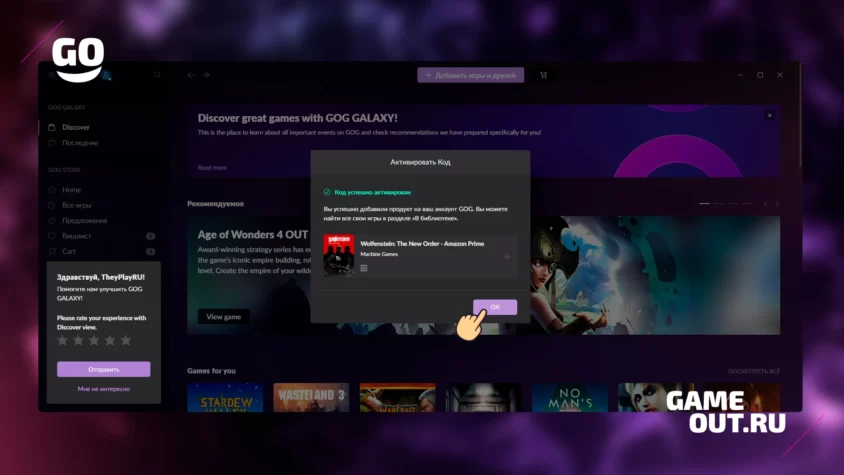The height and width of the screenshot is (475, 844).
Task: Rate experience with fifth star
Action: pyautogui.click(x=125, y=340)
